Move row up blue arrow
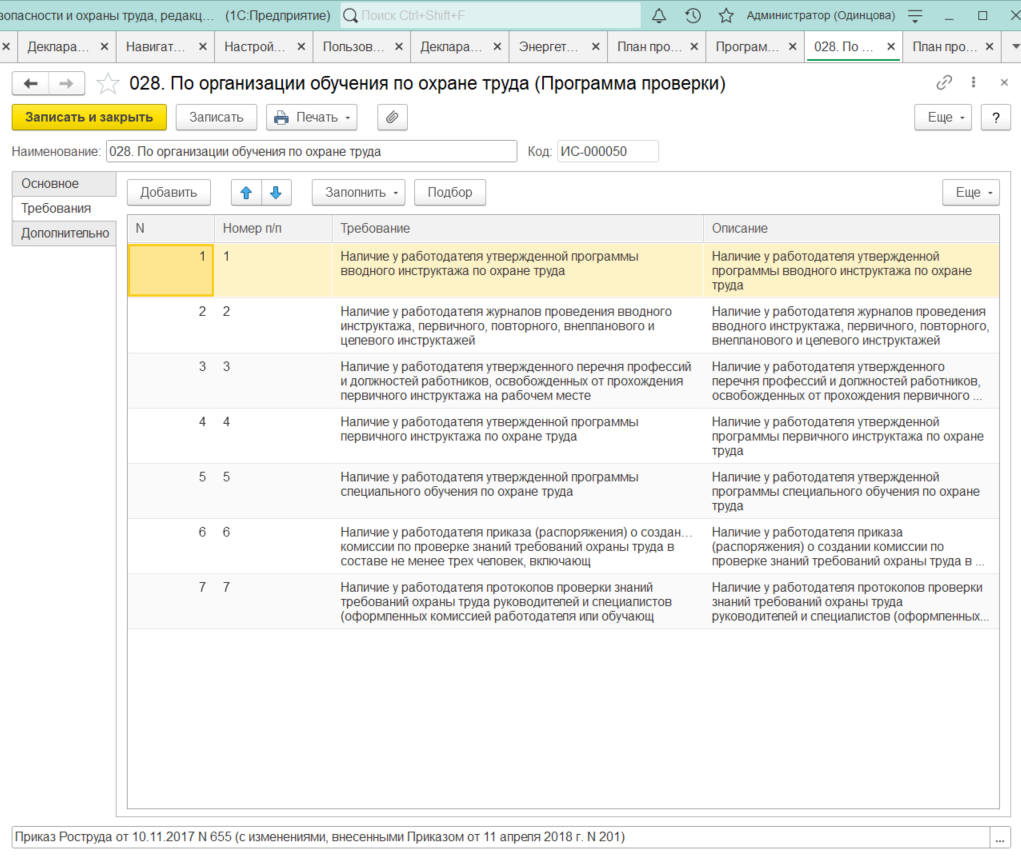The image size is (1021, 856). (246, 193)
